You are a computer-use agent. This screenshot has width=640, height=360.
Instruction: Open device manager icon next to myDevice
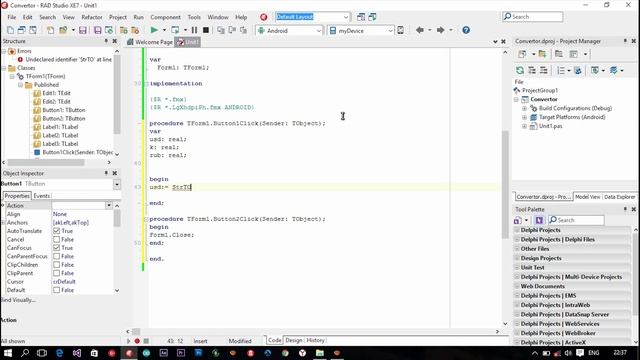[x=400, y=30]
